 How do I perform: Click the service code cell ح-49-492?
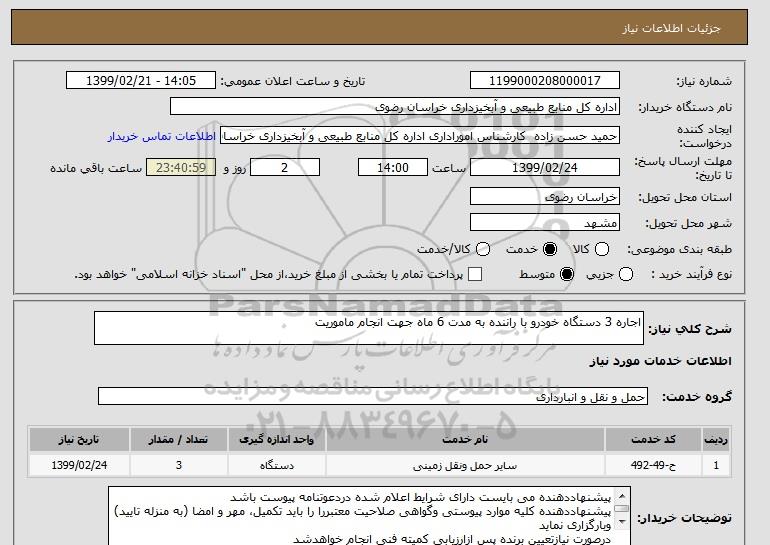pos(653,465)
